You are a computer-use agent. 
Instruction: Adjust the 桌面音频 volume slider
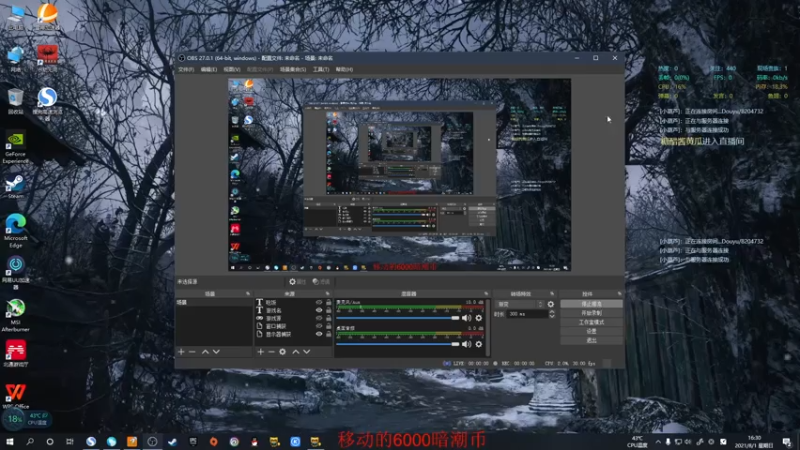click(398, 344)
